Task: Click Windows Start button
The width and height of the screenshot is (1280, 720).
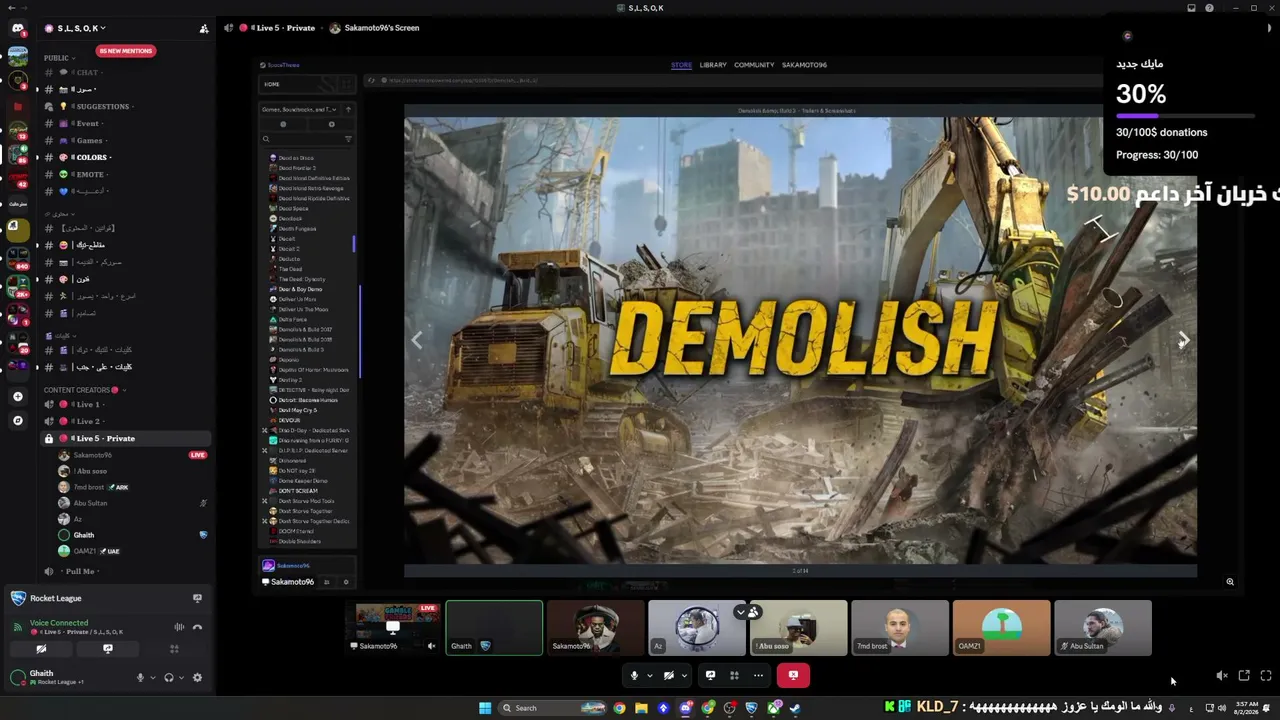Action: point(485,708)
